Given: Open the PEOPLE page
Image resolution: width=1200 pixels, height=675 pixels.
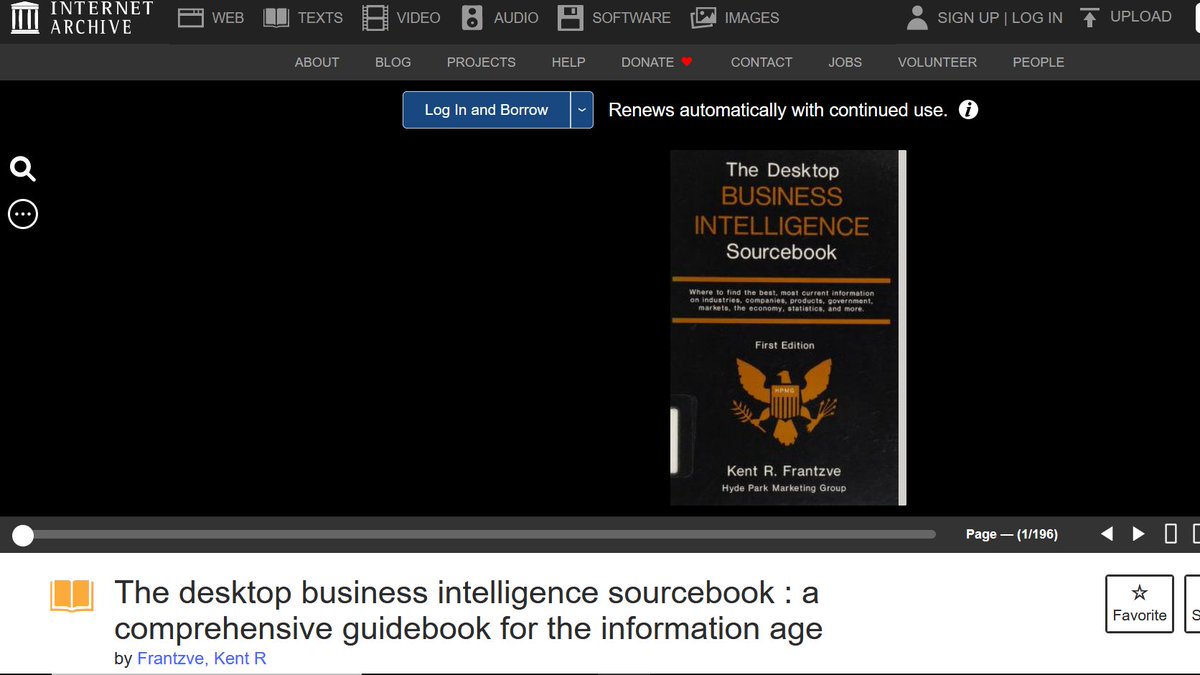Looking at the screenshot, I should click(1038, 62).
